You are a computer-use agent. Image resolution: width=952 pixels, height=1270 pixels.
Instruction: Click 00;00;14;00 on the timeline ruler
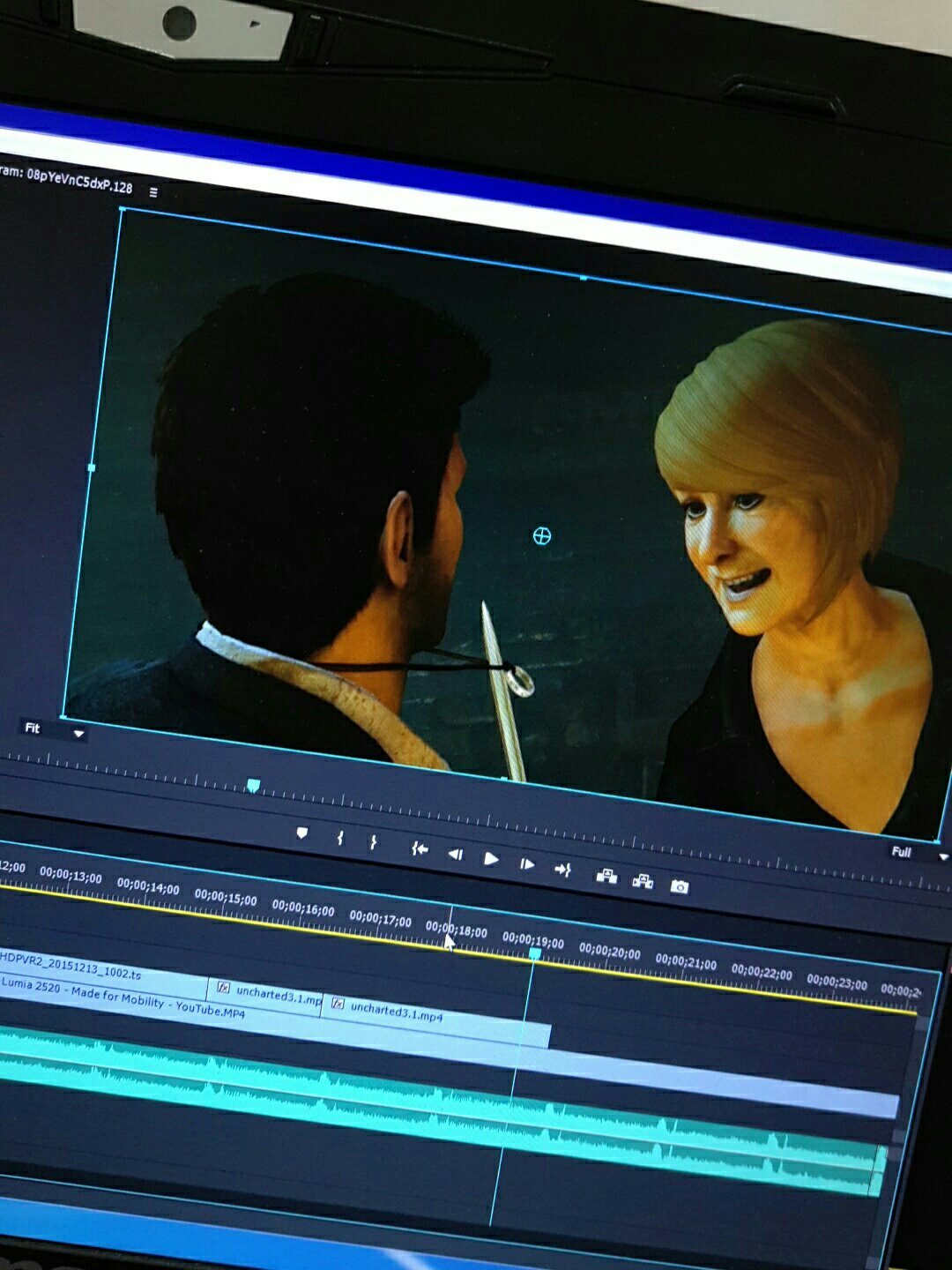[x=148, y=886]
